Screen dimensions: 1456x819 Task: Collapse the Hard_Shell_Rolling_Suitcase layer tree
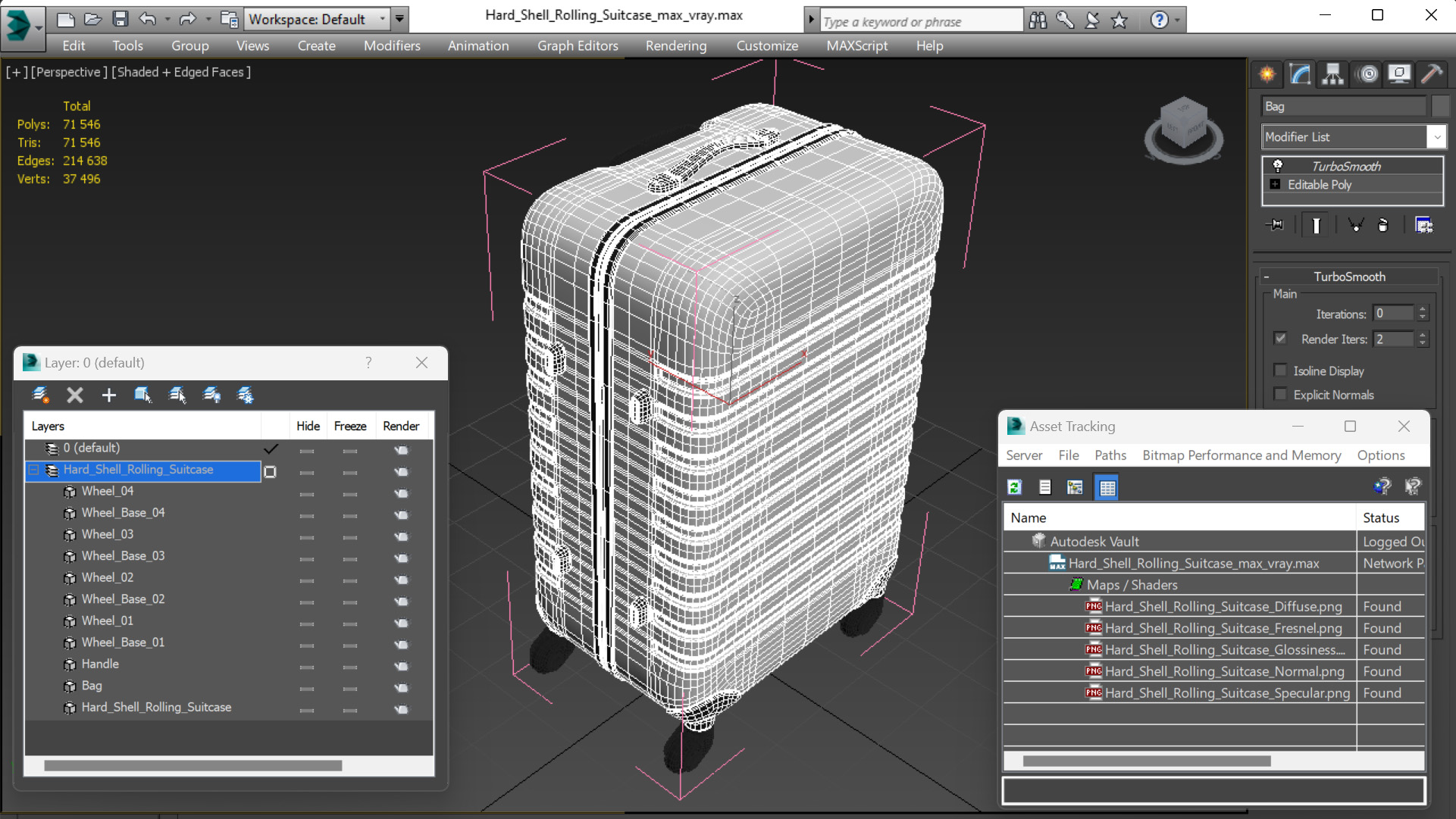(33, 470)
